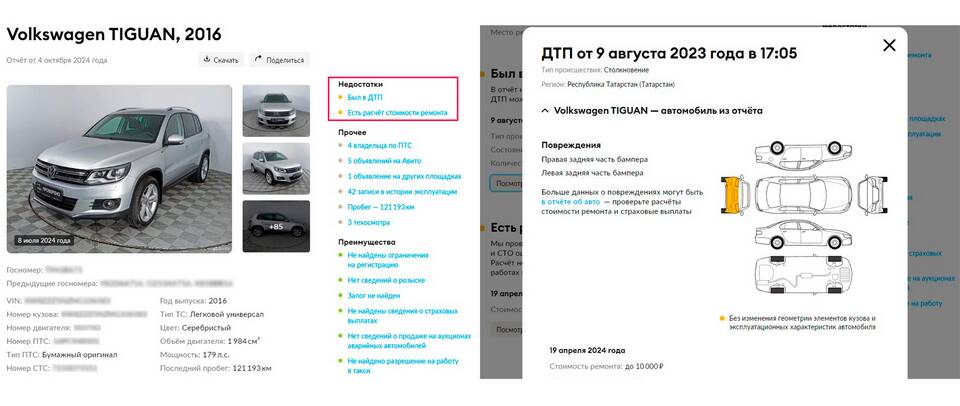Open the Пробег — 121 193 км link
This screenshot has width=960, height=406.
pyautogui.click(x=381, y=207)
